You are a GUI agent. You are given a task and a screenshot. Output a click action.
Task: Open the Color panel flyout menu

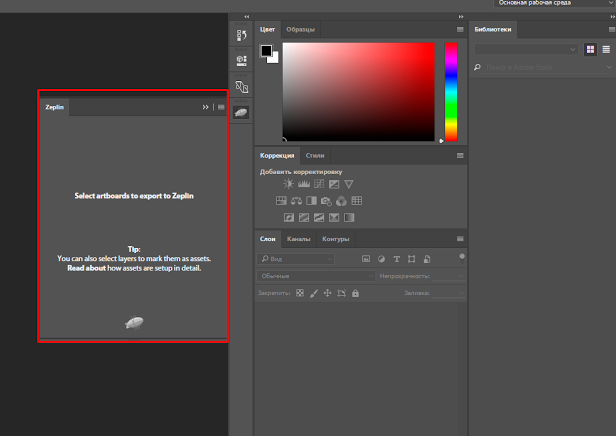[x=460, y=29]
